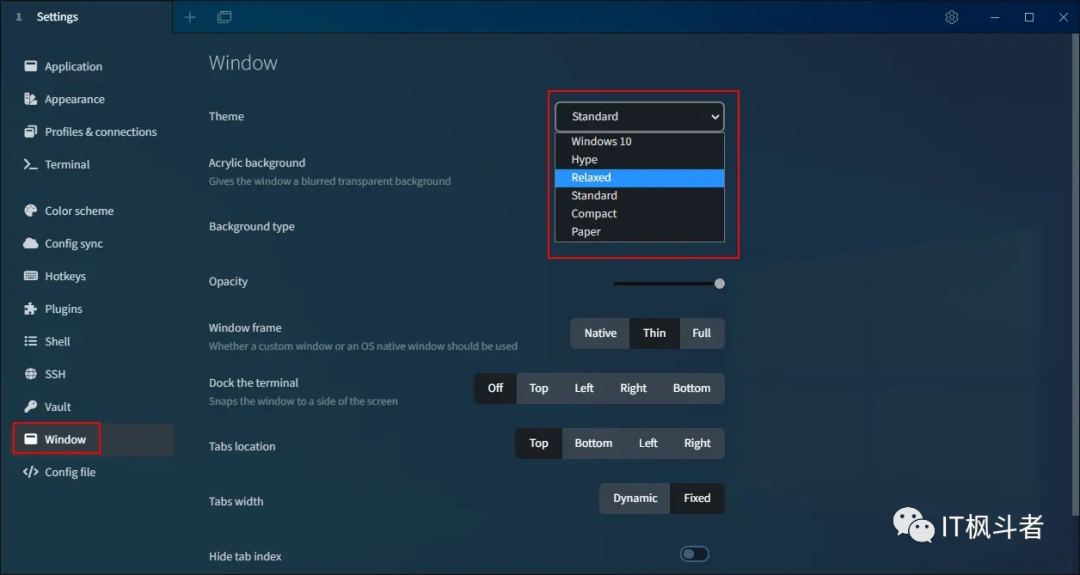Click the Shell list icon
This screenshot has width=1080, height=575.
click(x=30, y=342)
